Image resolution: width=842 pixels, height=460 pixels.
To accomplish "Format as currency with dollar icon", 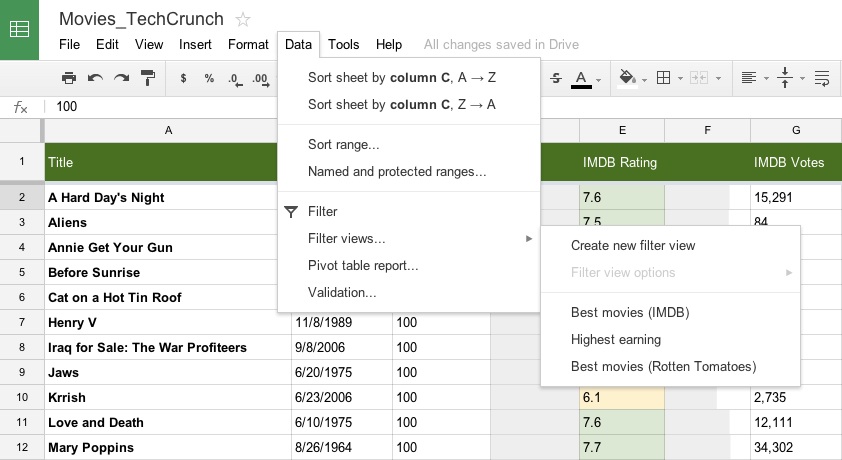I will [x=183, y=78].
